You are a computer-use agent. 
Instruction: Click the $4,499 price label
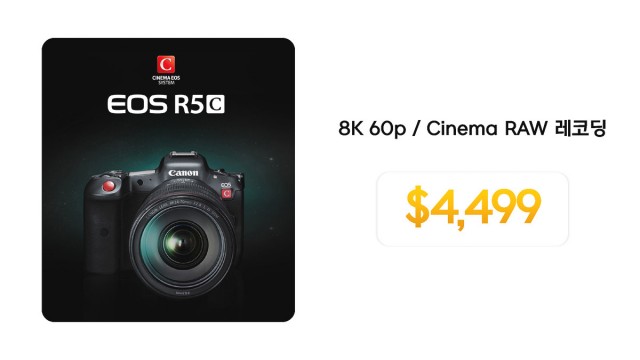[x=473, y=207]
